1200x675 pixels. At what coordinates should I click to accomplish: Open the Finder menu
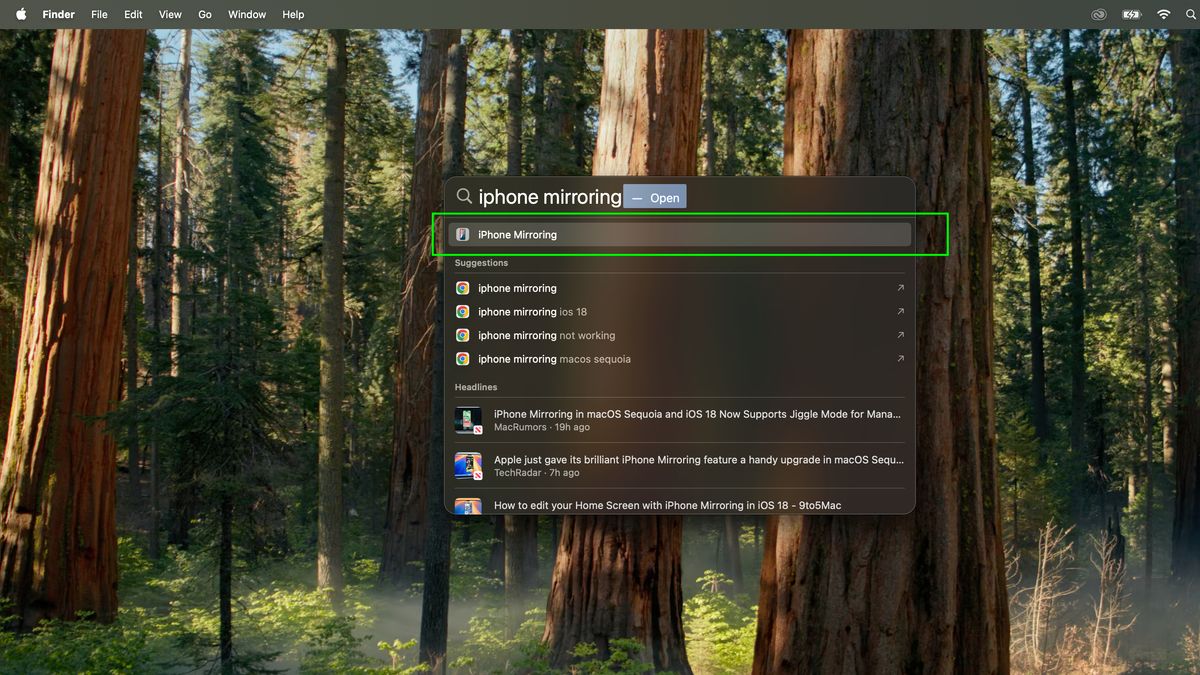coord(59,15)
